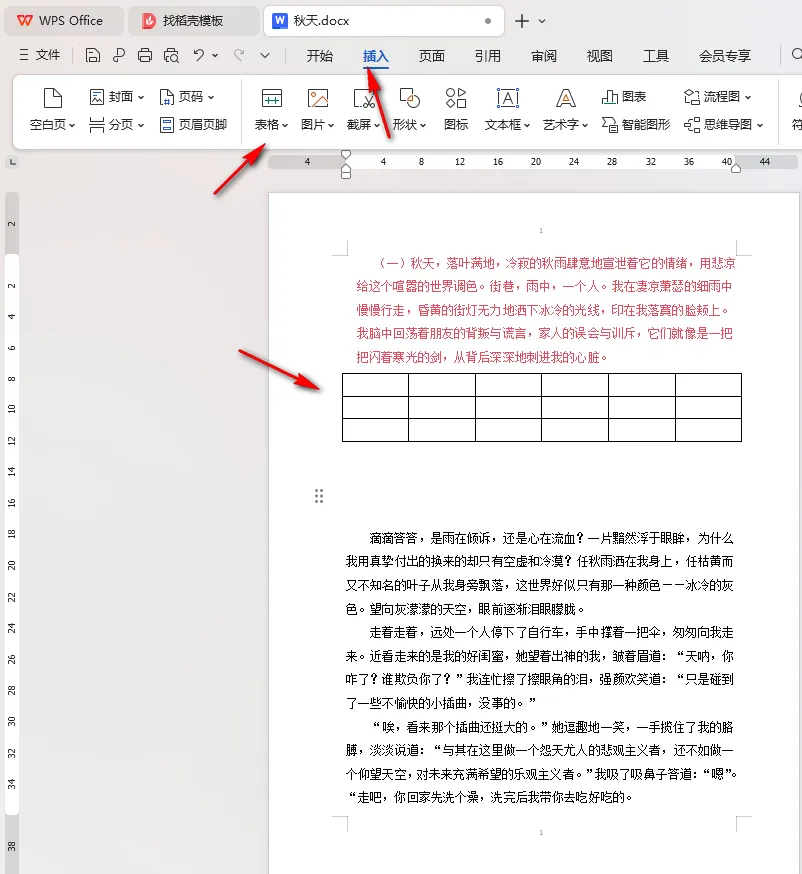802x874 pixels.
Task: Expand the Cover dropdown arrow
Action: point(141,98)
